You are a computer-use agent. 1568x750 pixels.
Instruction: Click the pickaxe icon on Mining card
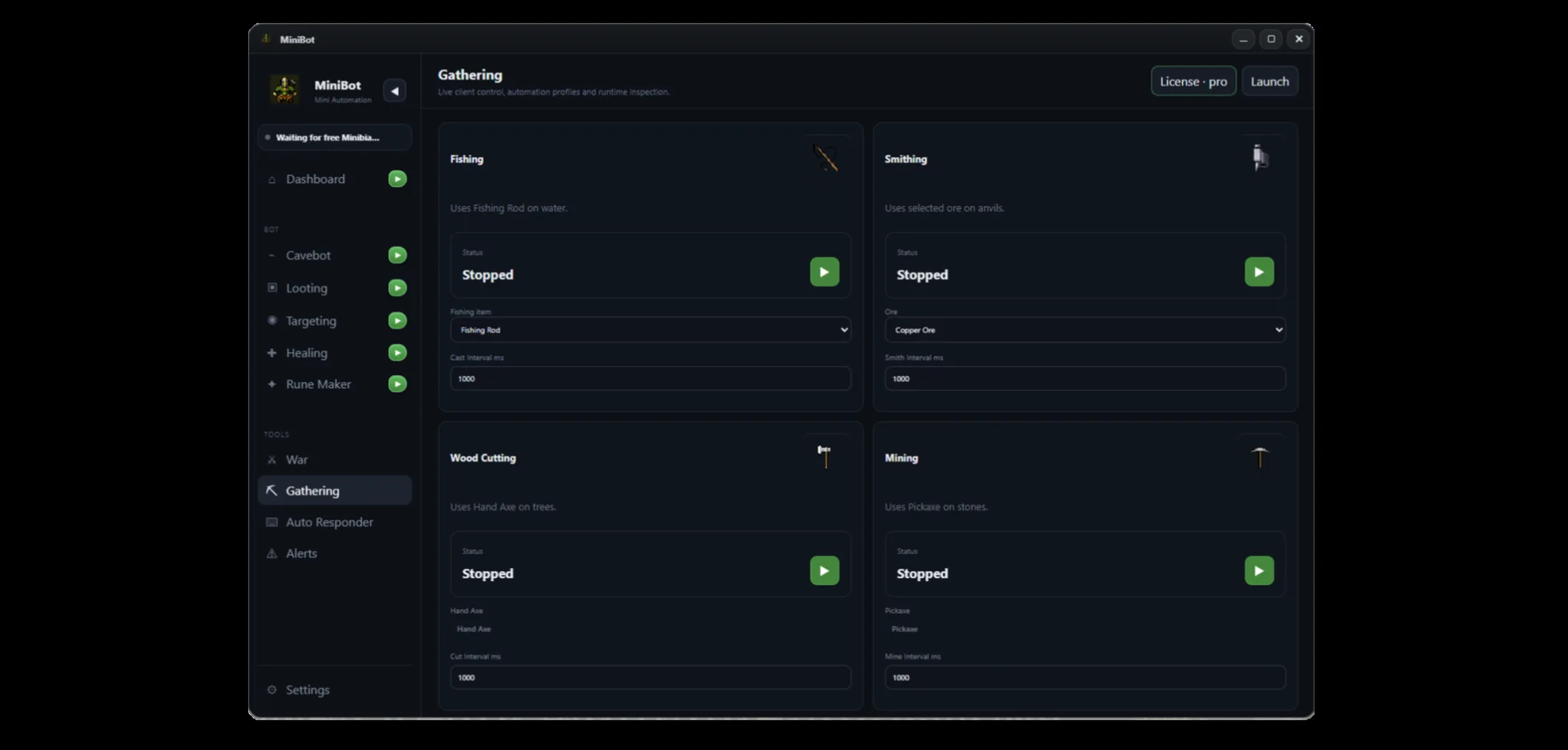[1260, 457]
